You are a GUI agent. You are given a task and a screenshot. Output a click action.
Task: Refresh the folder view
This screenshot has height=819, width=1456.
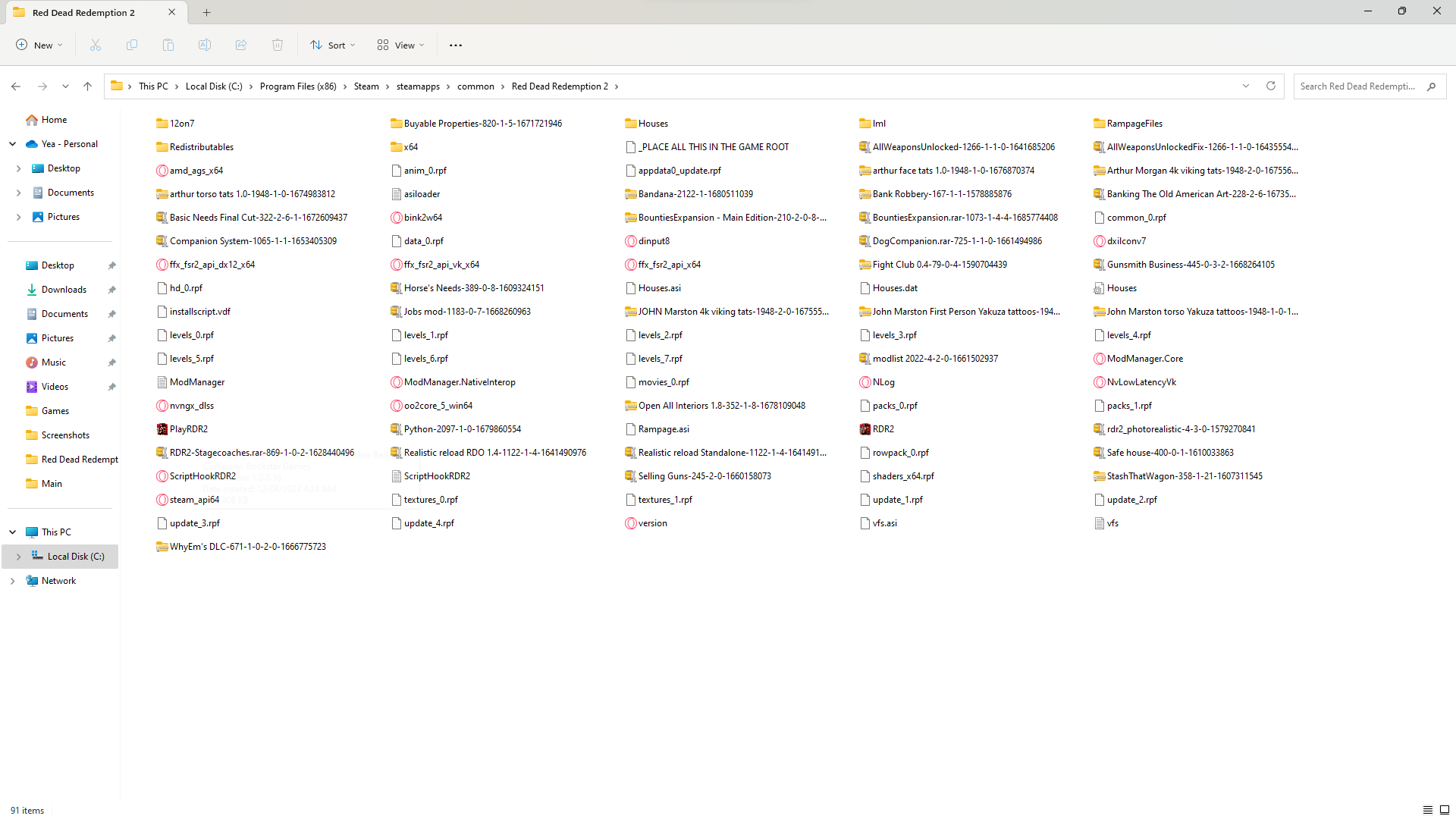tap(1271, 86)
